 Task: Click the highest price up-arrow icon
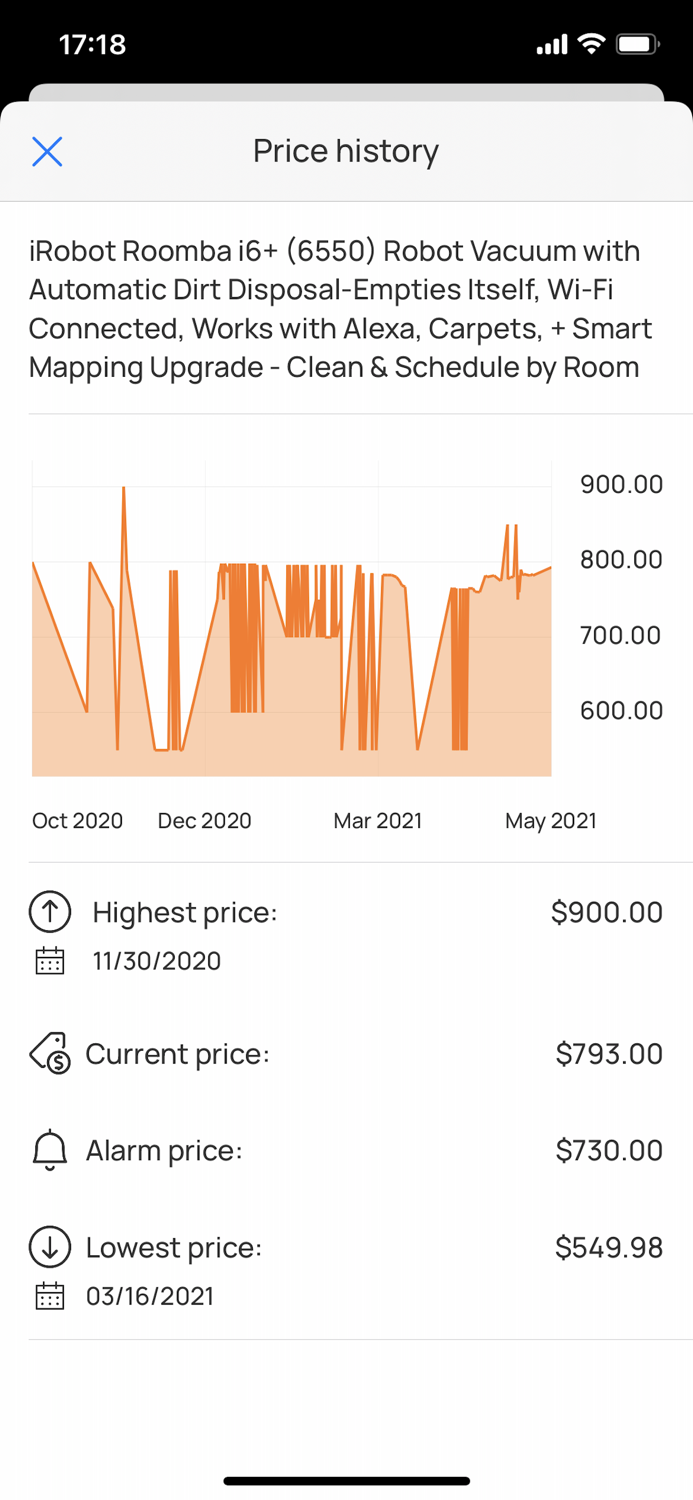tap(48, 912)
